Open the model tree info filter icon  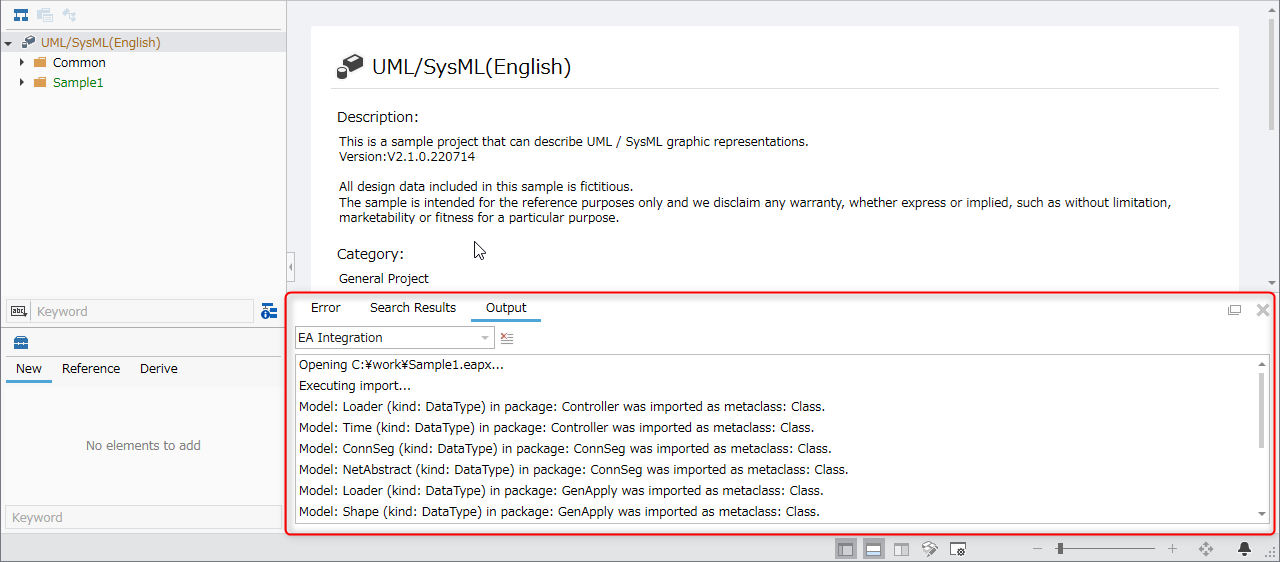pos(269,311)
